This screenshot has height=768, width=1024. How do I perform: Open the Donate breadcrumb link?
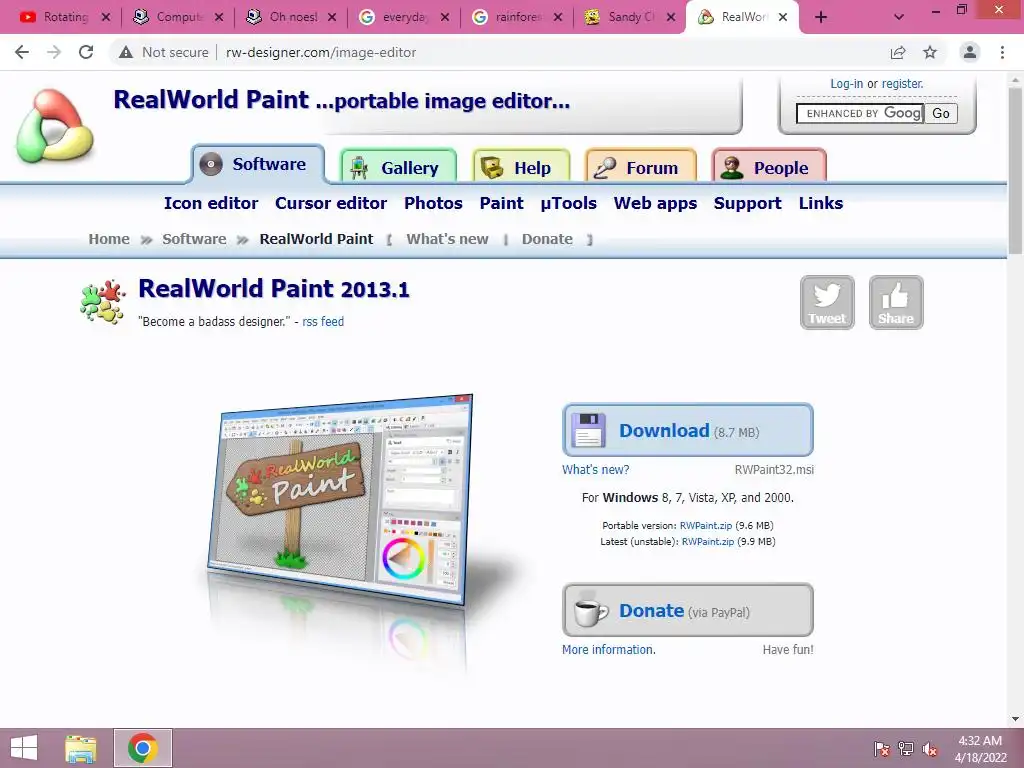[547, 239]
